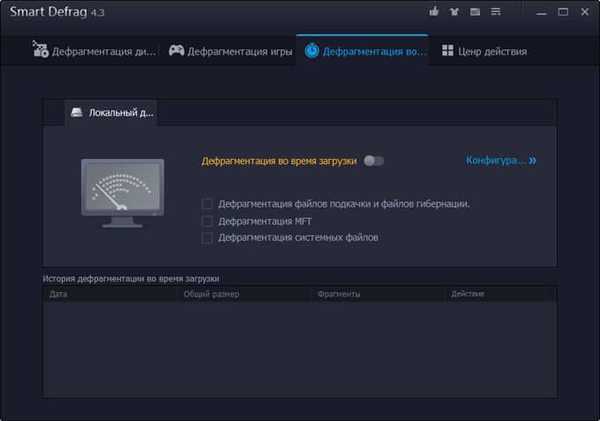Open the Дефрагментация игры tab

tap(230, 51)
